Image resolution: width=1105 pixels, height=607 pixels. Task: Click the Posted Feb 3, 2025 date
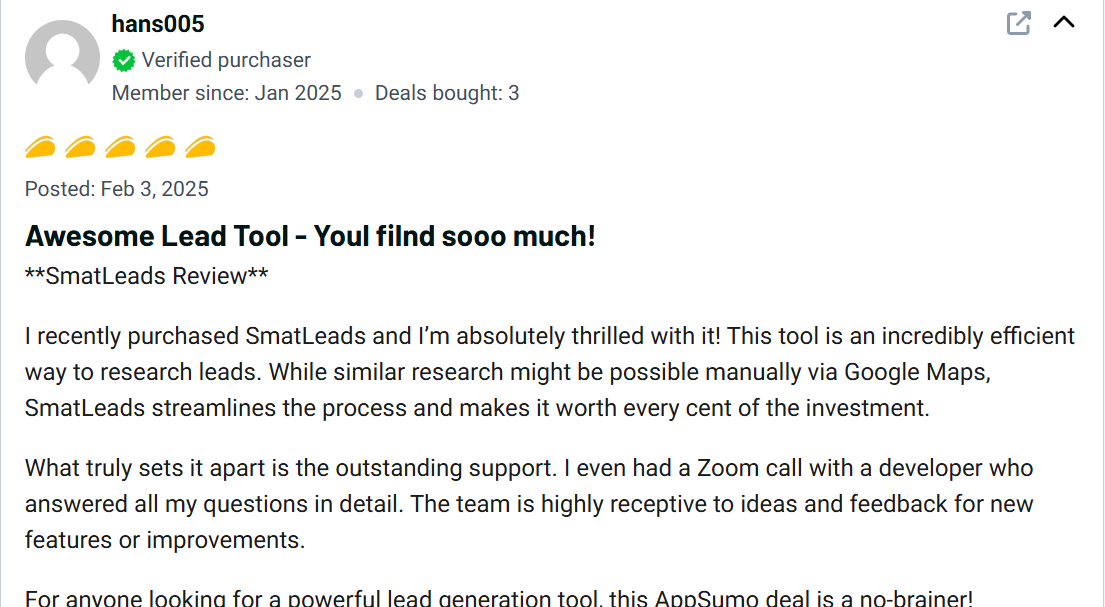click(x=117, y=189)
